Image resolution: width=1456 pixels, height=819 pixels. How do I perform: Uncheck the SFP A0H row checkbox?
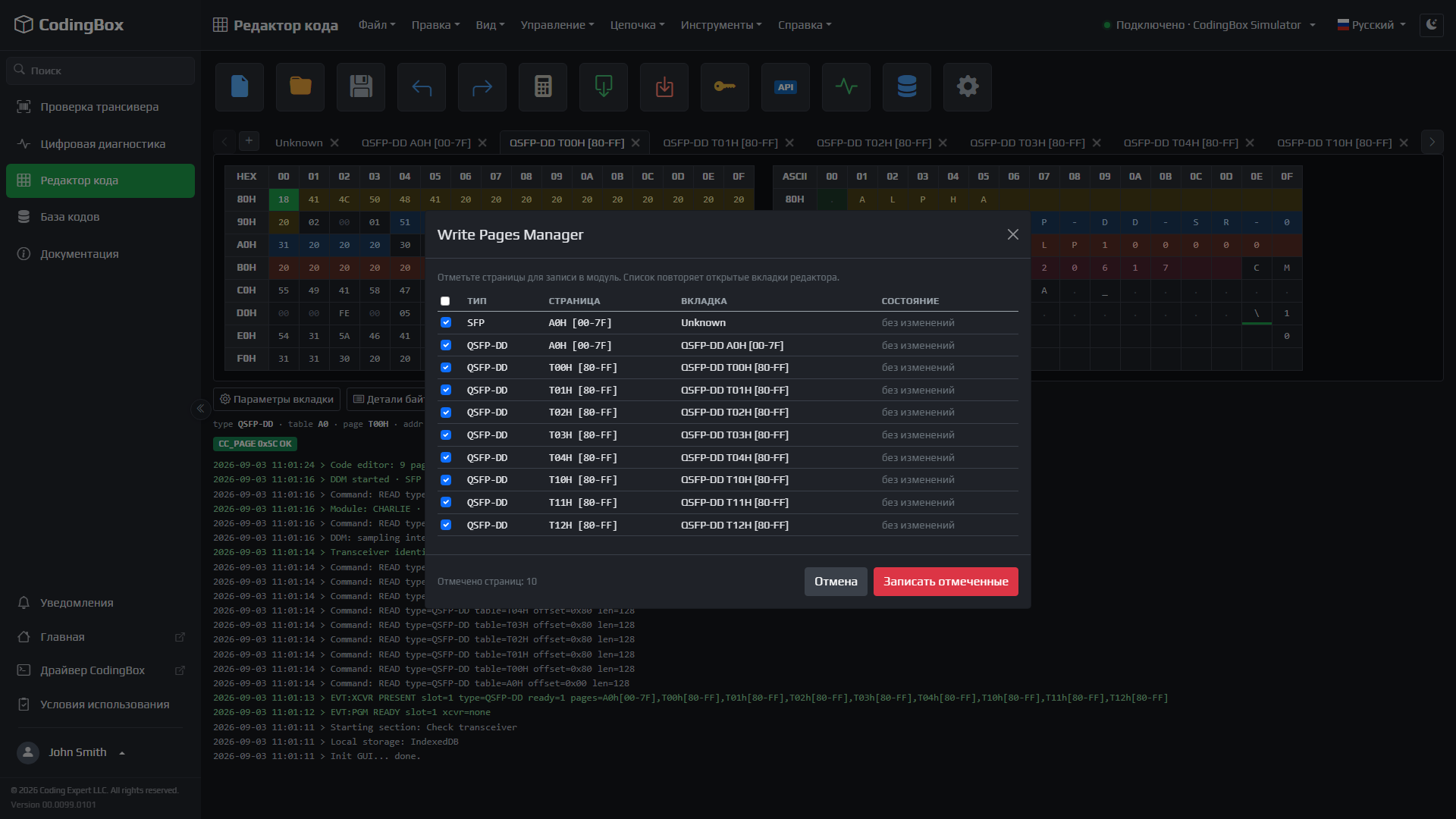(x=446, y=322)
